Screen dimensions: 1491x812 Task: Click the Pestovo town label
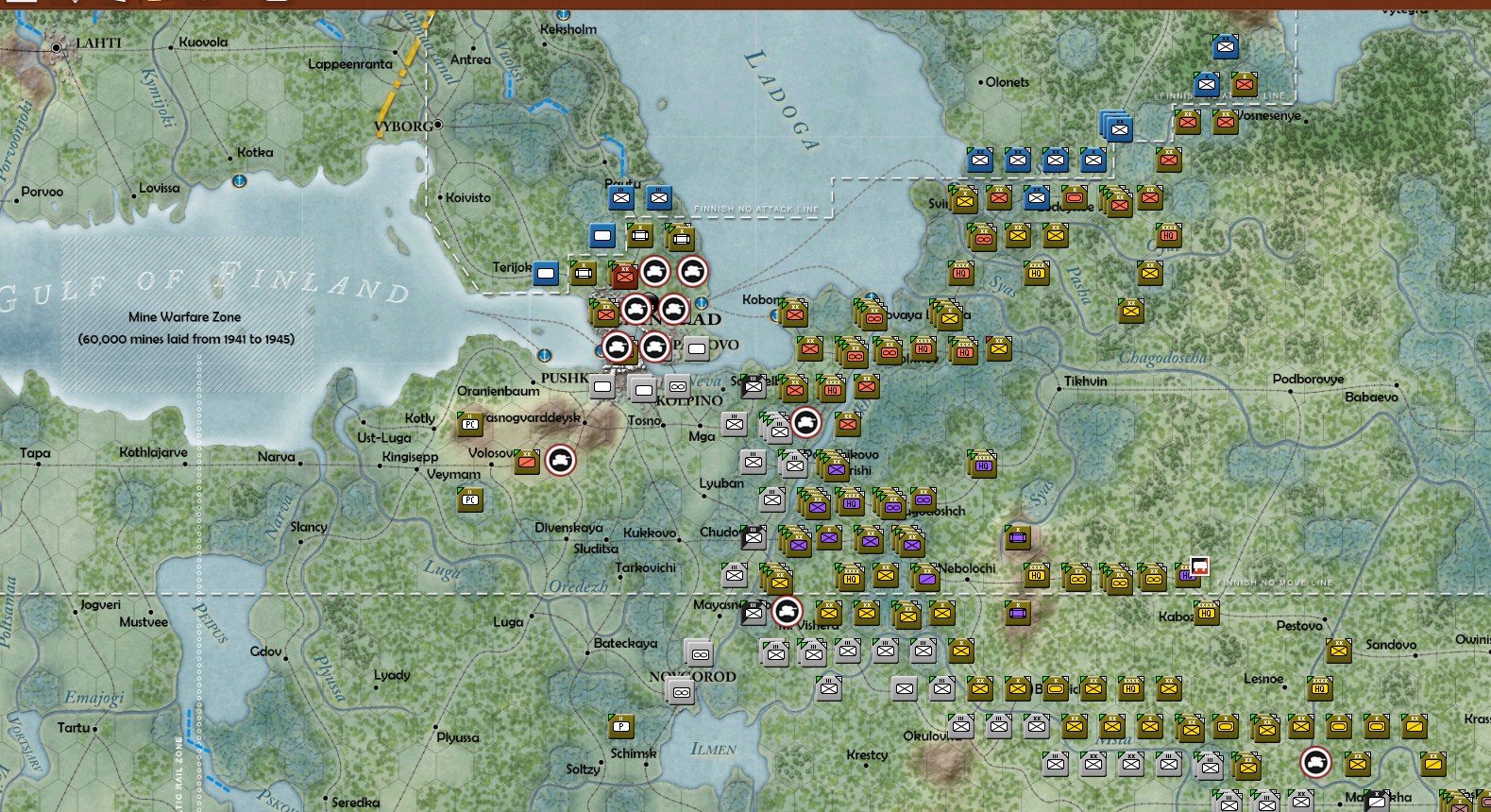point(1299,626)
